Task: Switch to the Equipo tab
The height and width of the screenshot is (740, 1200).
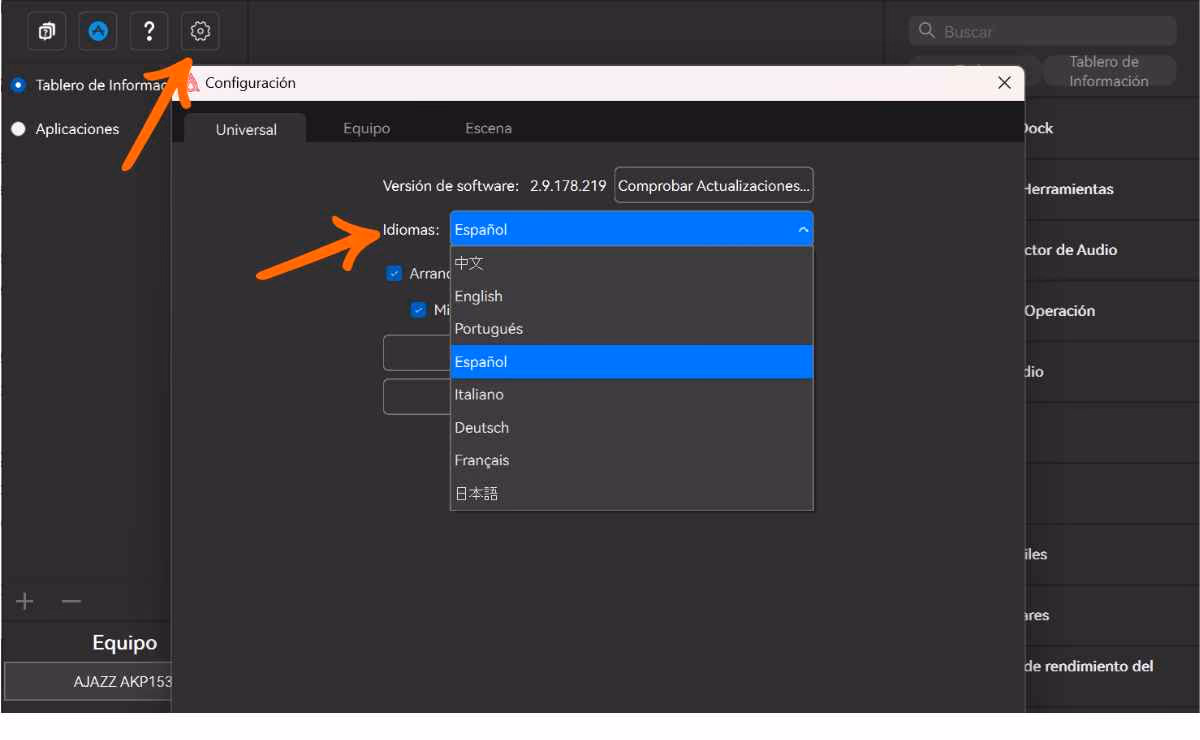Action: (x=366, y=128)
